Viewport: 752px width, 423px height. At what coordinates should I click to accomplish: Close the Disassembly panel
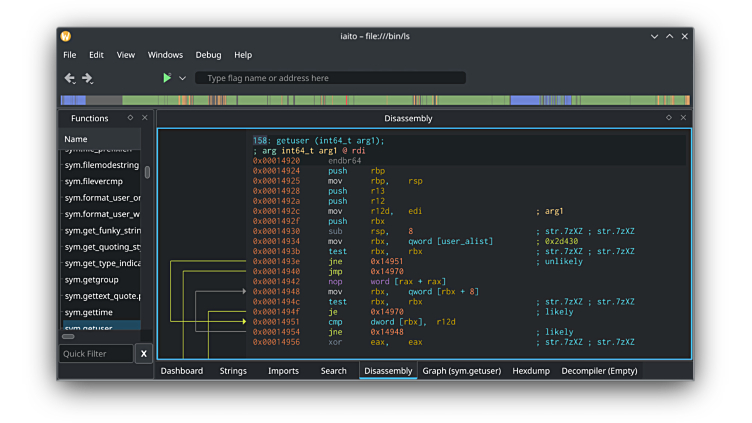coord(684,118)
